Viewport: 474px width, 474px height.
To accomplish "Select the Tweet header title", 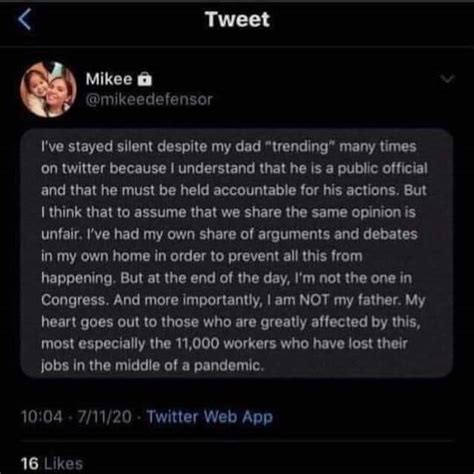I will click(x=237, y=19).
